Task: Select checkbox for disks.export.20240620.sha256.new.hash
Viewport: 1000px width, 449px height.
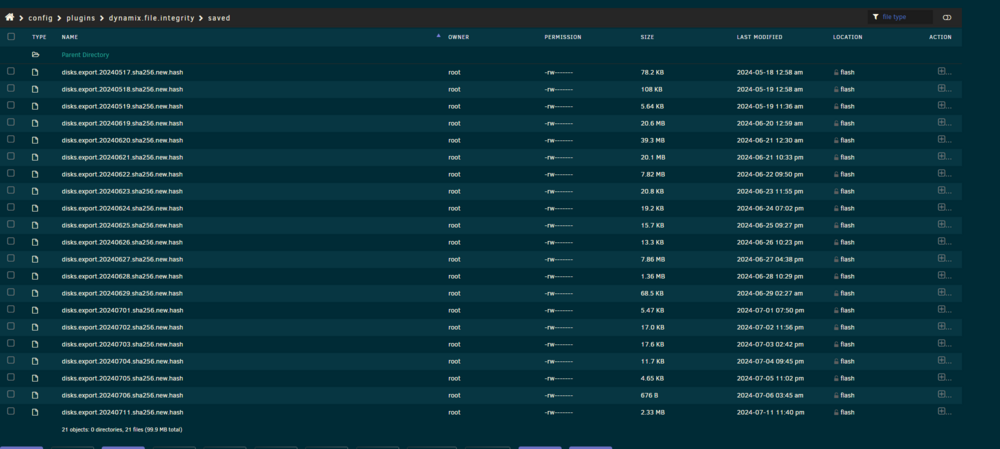Action: (11, 139)
